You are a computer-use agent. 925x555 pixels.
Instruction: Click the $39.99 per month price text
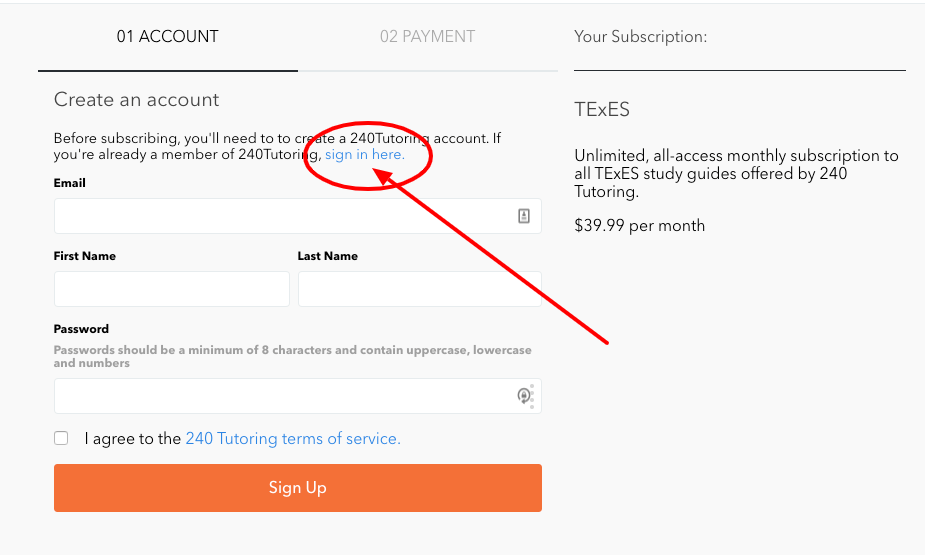(639, 226)
